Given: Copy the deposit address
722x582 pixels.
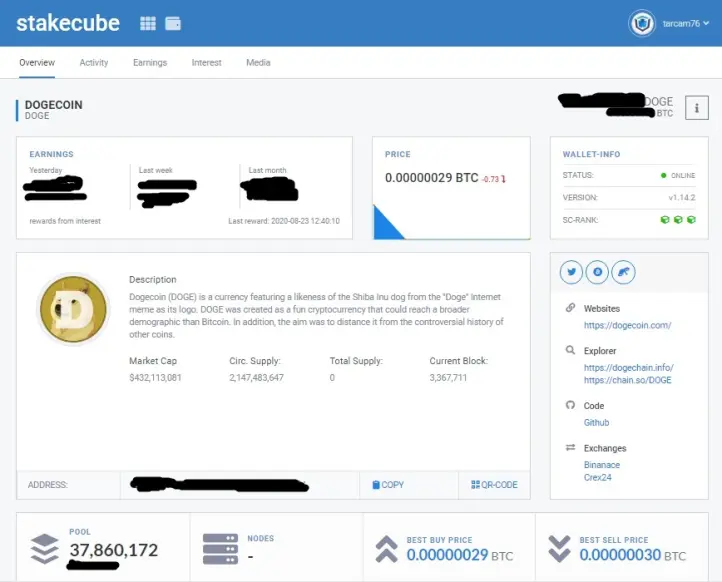Looking at the screenshot, I should coord(388,485).
